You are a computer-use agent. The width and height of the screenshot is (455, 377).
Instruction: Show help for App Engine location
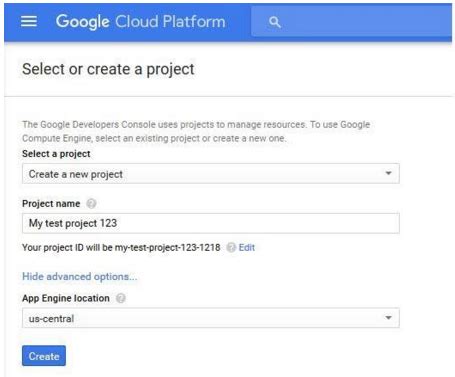point(121,298)
